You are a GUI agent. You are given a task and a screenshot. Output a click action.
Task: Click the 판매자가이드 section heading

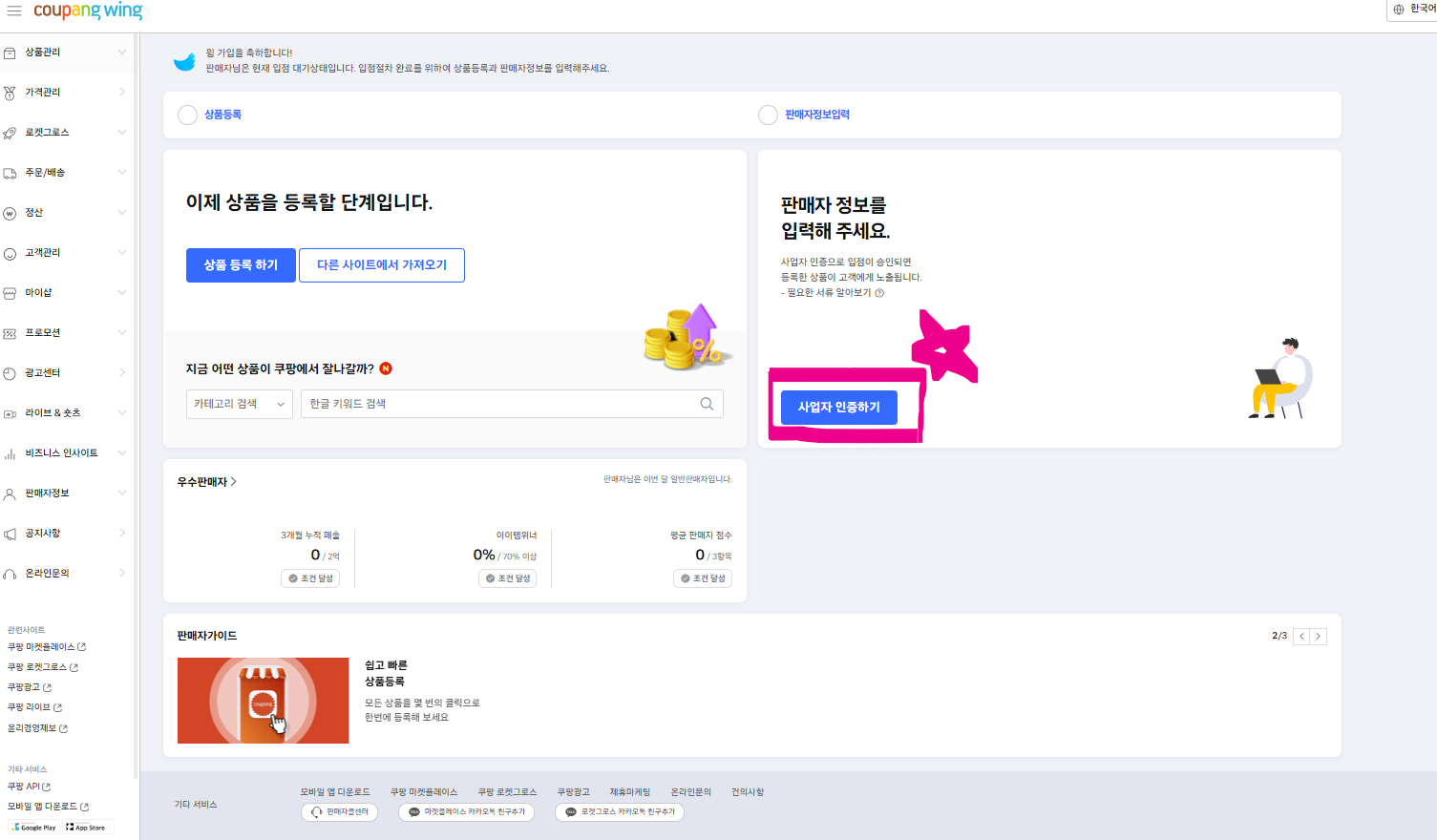207,636
